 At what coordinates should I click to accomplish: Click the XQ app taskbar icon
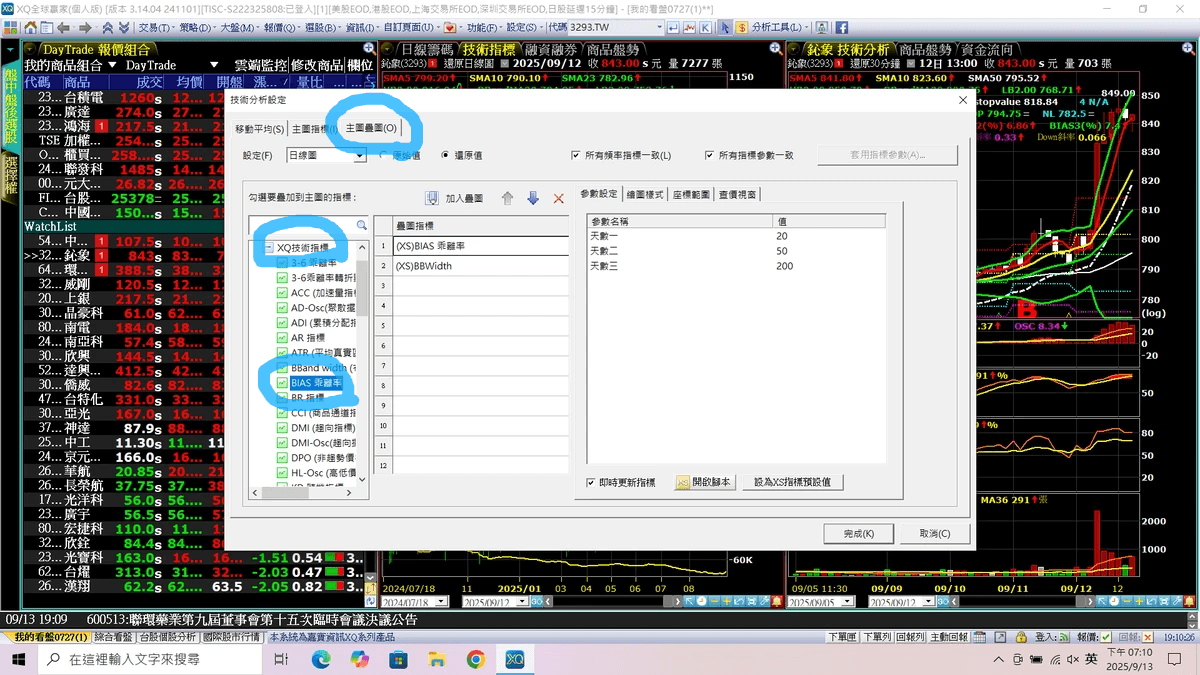coord(514,659)
